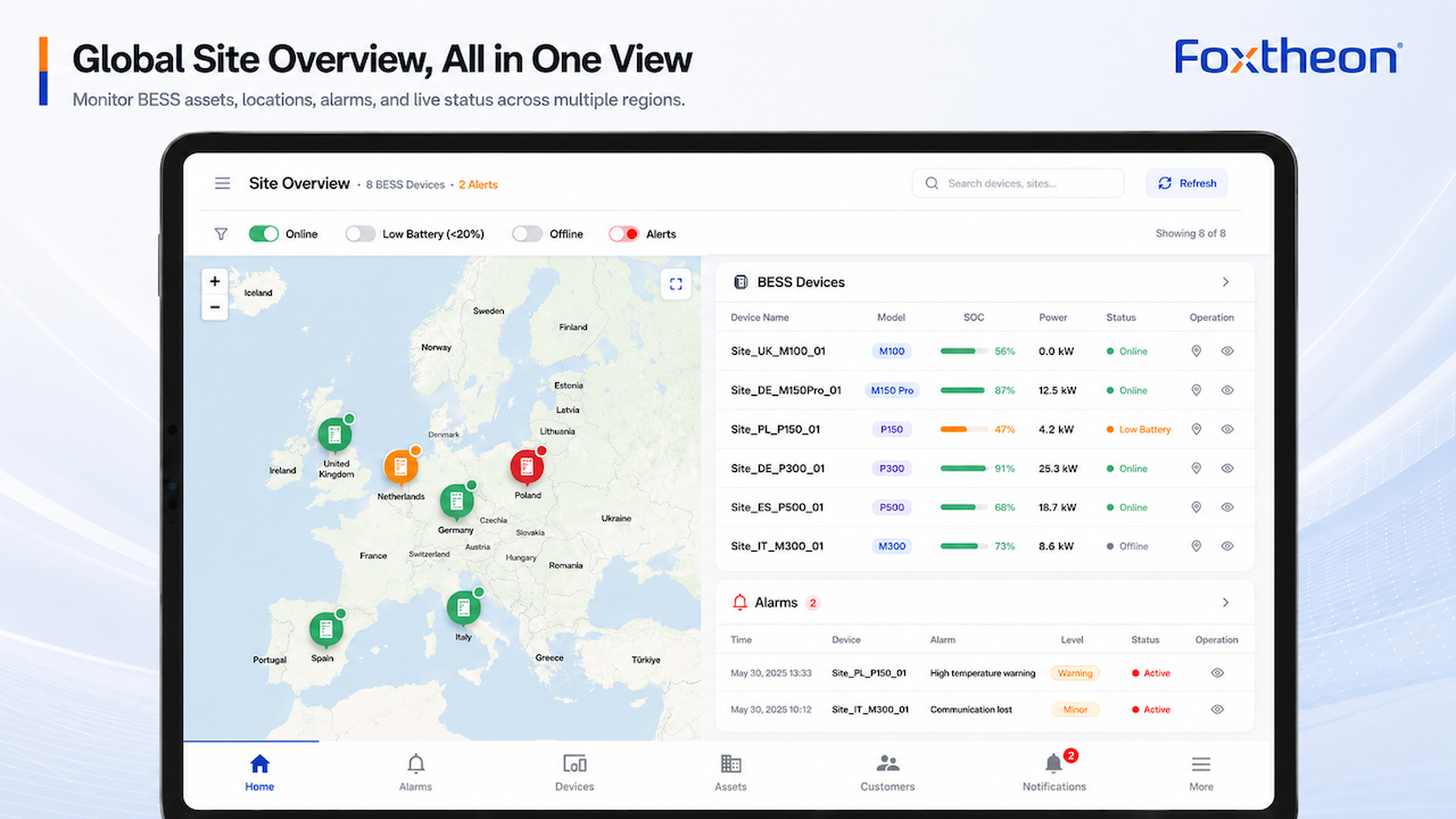The image size is (1456, 819).
Task: Click the Site_PL_P150_01 alarm device cell
Action: [869, 673]
